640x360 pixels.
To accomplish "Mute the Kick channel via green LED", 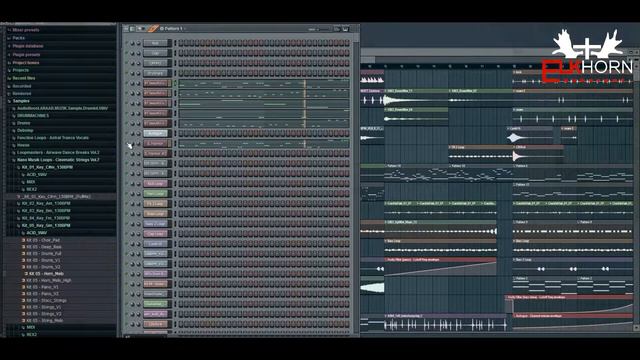I will point(127,43).
